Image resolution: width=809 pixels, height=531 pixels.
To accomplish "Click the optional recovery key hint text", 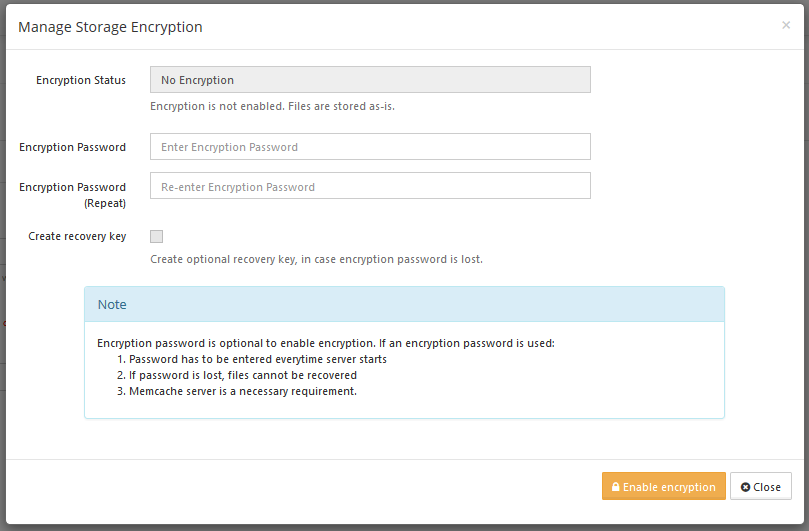I will [316, 259].
